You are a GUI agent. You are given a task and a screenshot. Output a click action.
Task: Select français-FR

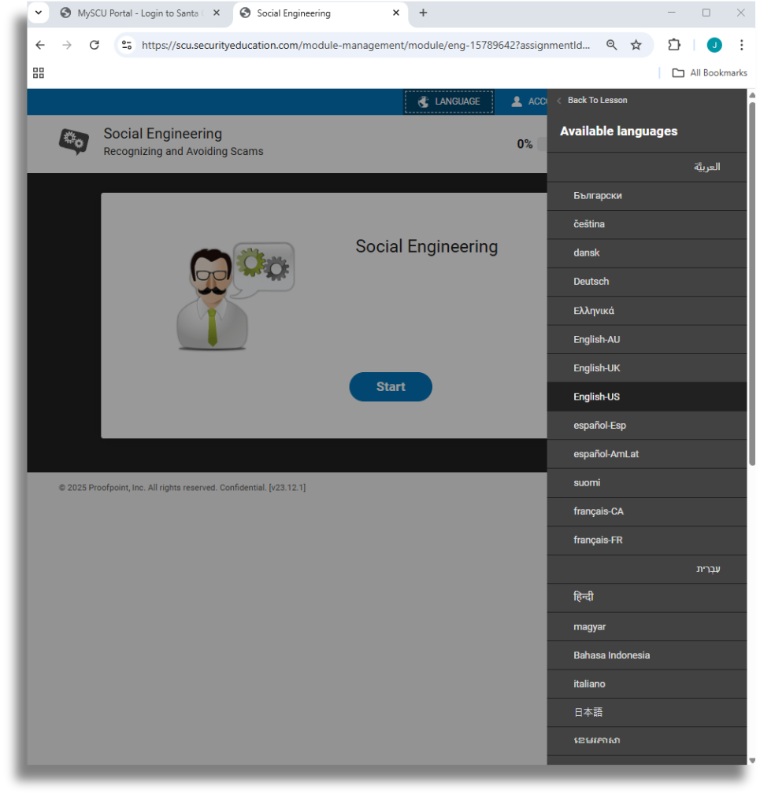click(647, 540)
